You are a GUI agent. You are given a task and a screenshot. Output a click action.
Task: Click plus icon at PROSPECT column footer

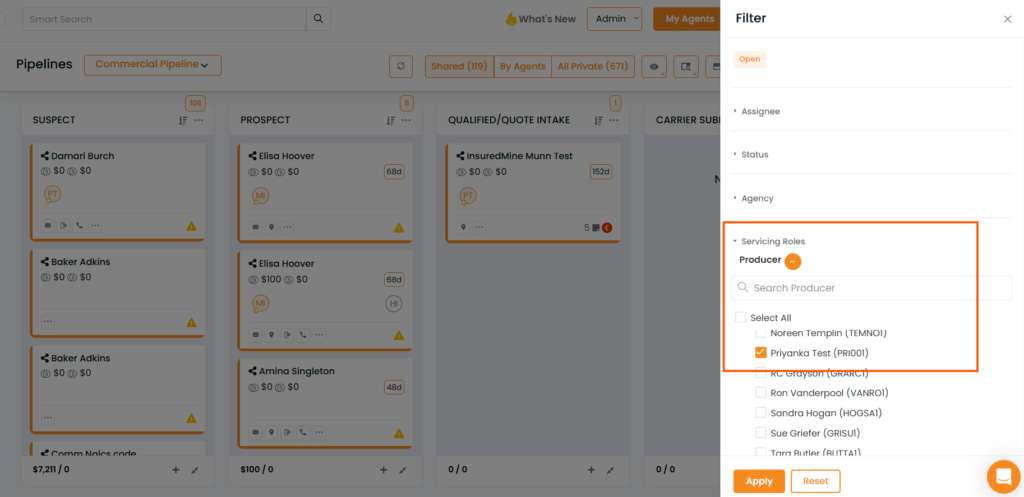(x=383, y=470)
